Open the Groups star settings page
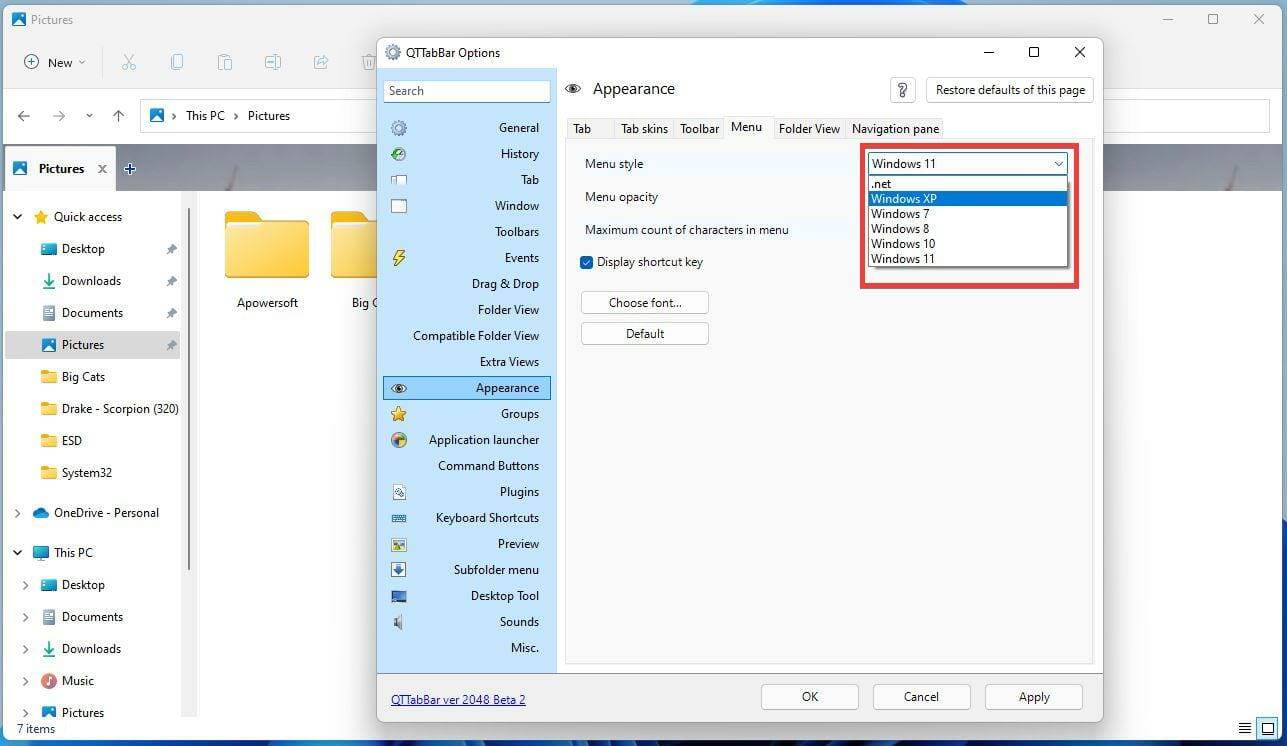 coord(399,413)
